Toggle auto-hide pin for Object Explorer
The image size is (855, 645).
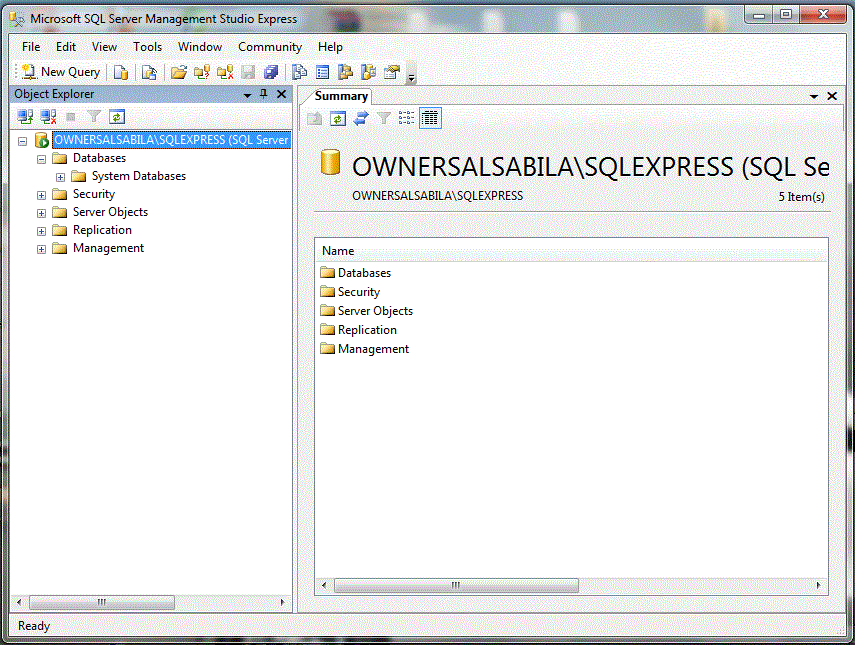(x=264, y=94)
